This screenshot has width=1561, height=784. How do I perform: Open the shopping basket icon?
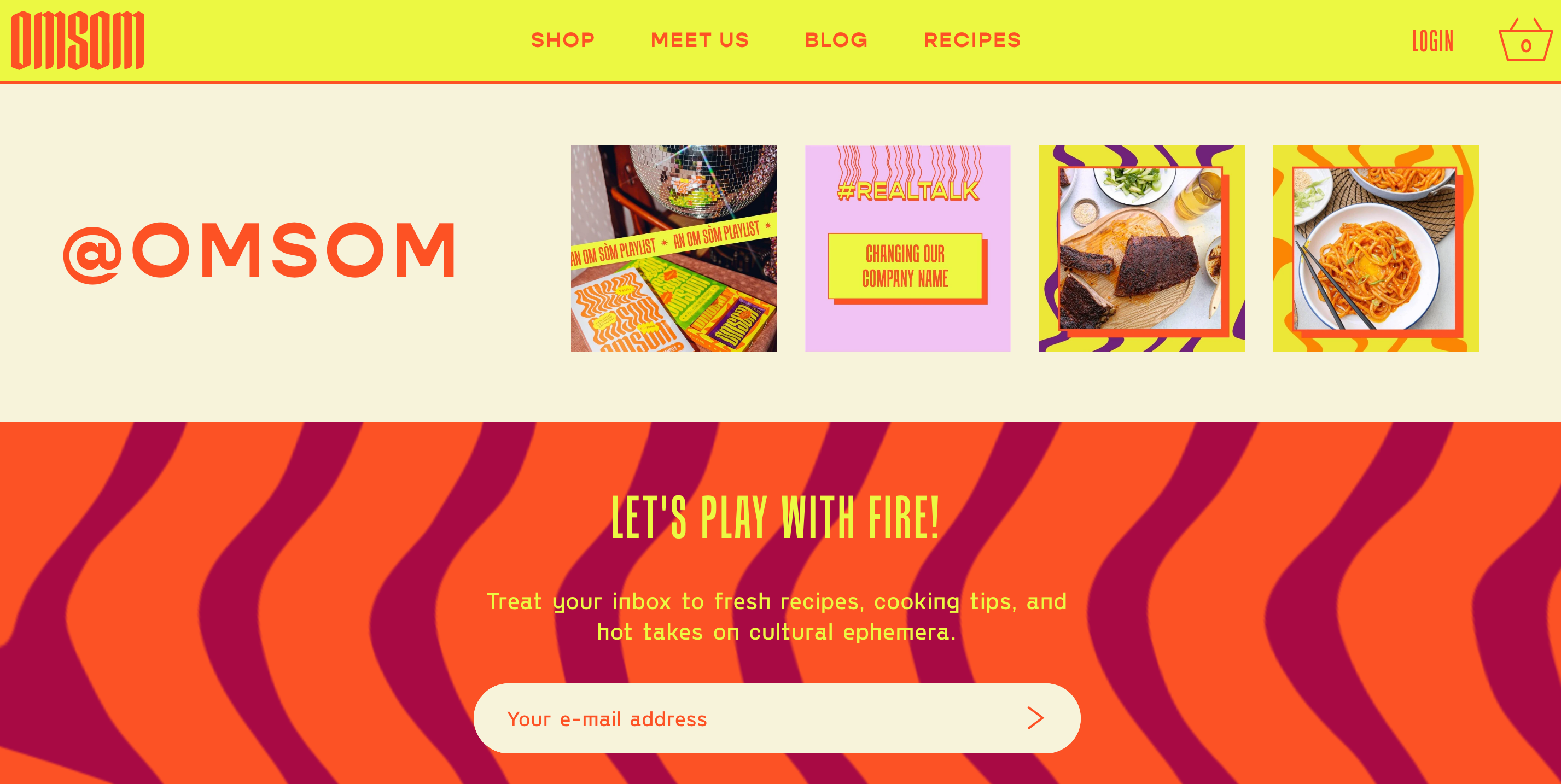[1525, 40]
